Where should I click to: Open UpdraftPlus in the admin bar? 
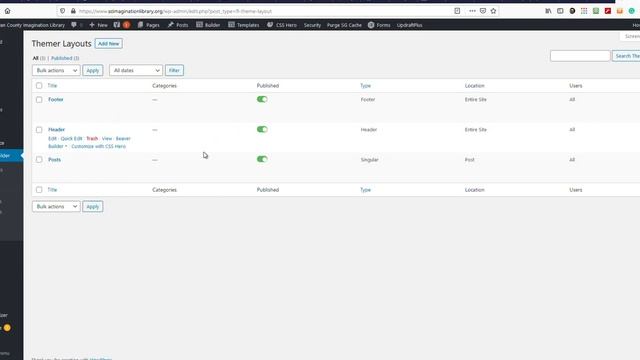point(409,25)
